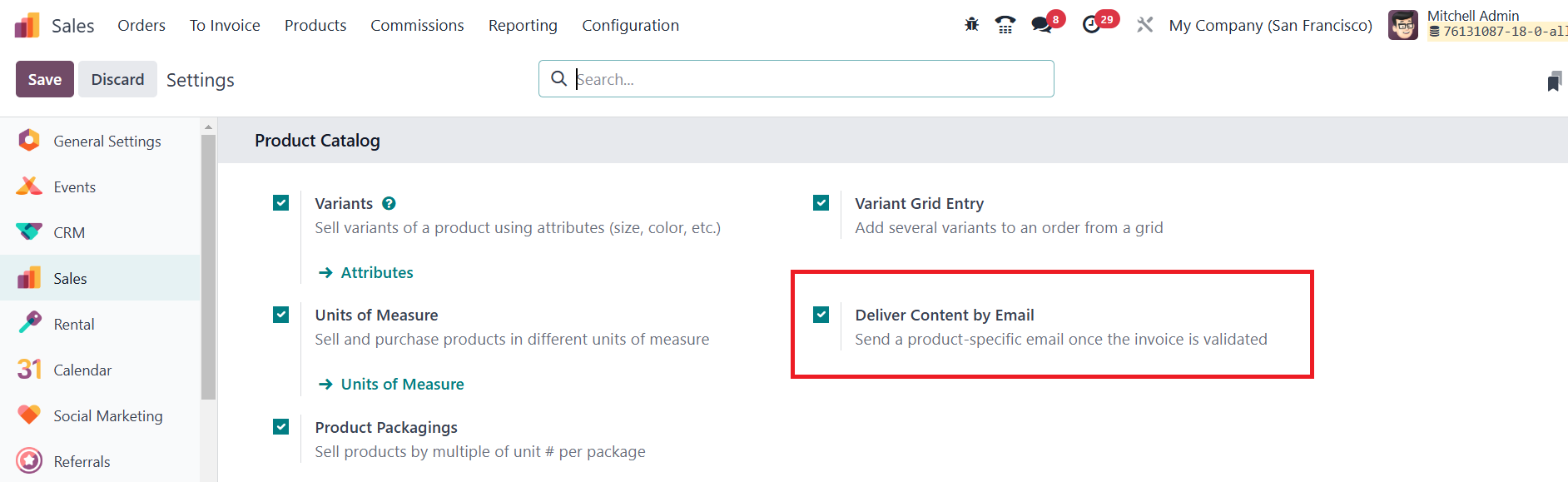Click the Variants help question mark icon
The width and height of the screenshot is (1568, 482).
click(389, 203)
